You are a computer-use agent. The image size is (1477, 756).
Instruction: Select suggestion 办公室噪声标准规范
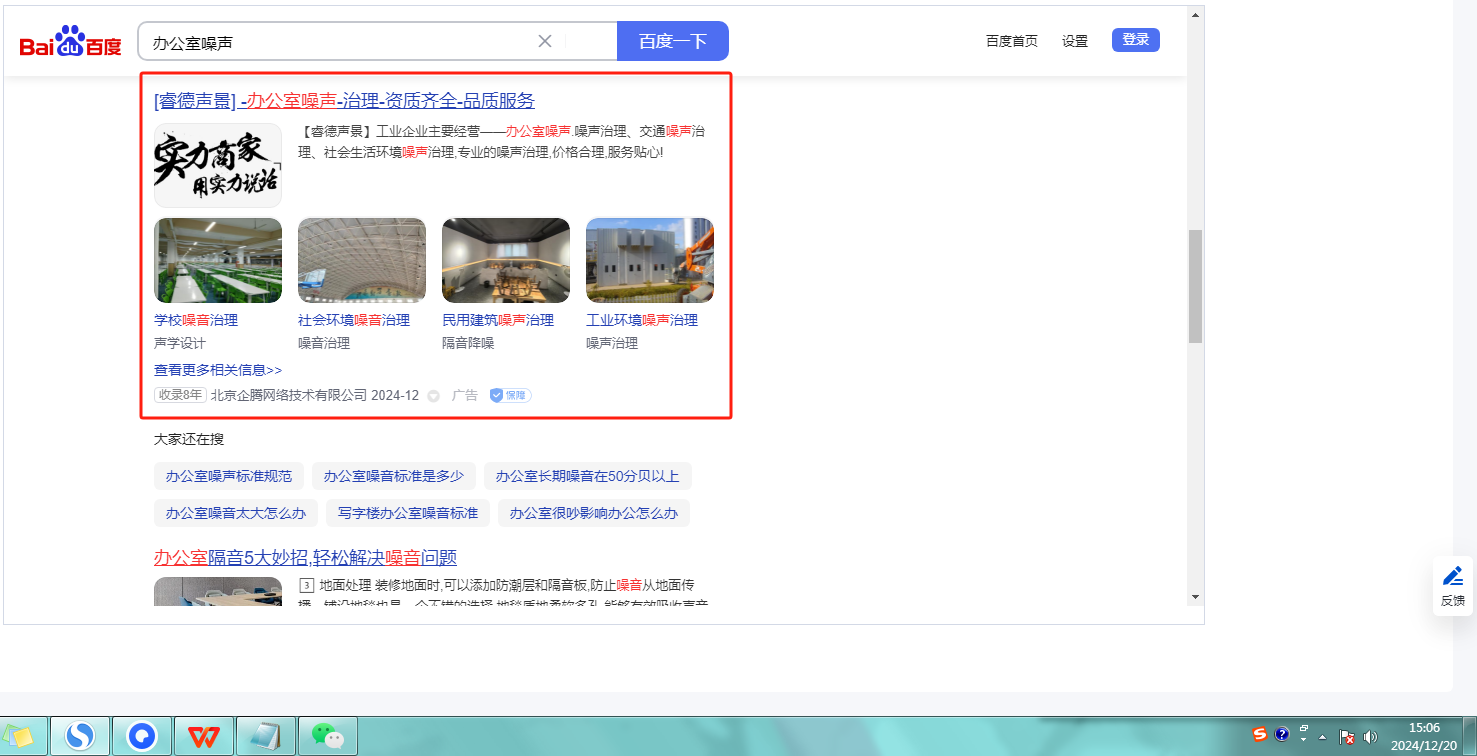[x=229, y=476]
